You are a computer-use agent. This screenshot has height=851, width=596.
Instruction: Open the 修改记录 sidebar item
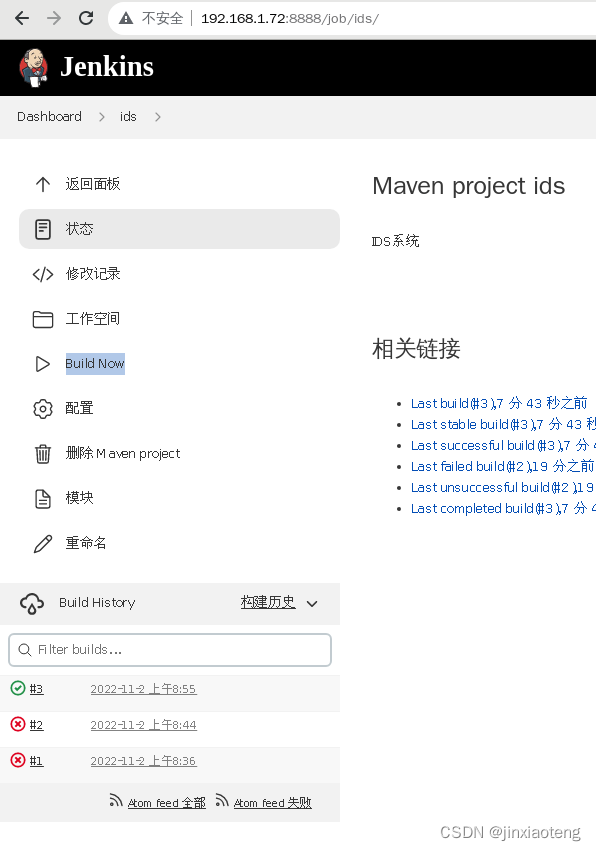pos(93,274)
